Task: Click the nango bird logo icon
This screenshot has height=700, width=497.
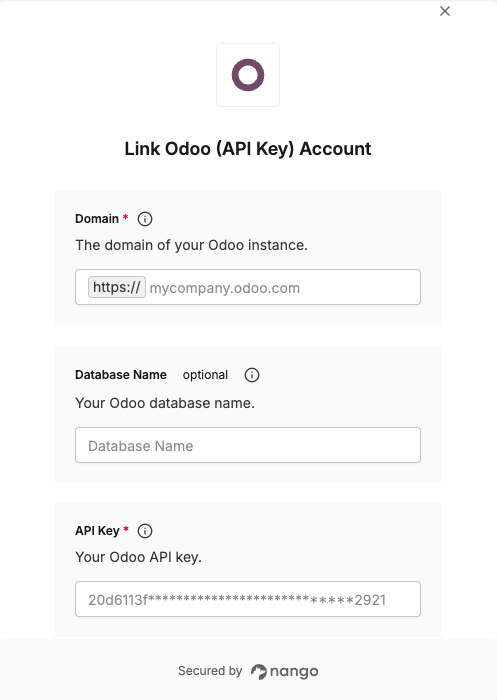Action: (x=258, y=671)
